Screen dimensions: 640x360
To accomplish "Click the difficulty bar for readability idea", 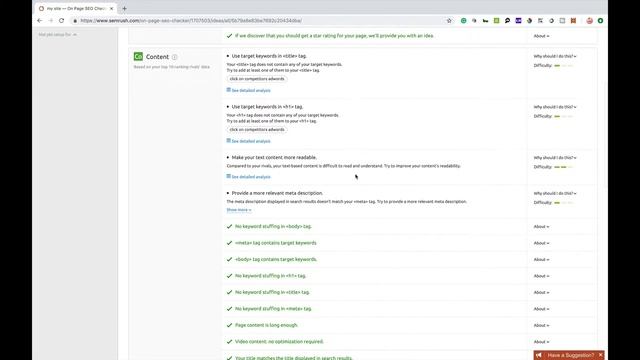I will (563, 167).
